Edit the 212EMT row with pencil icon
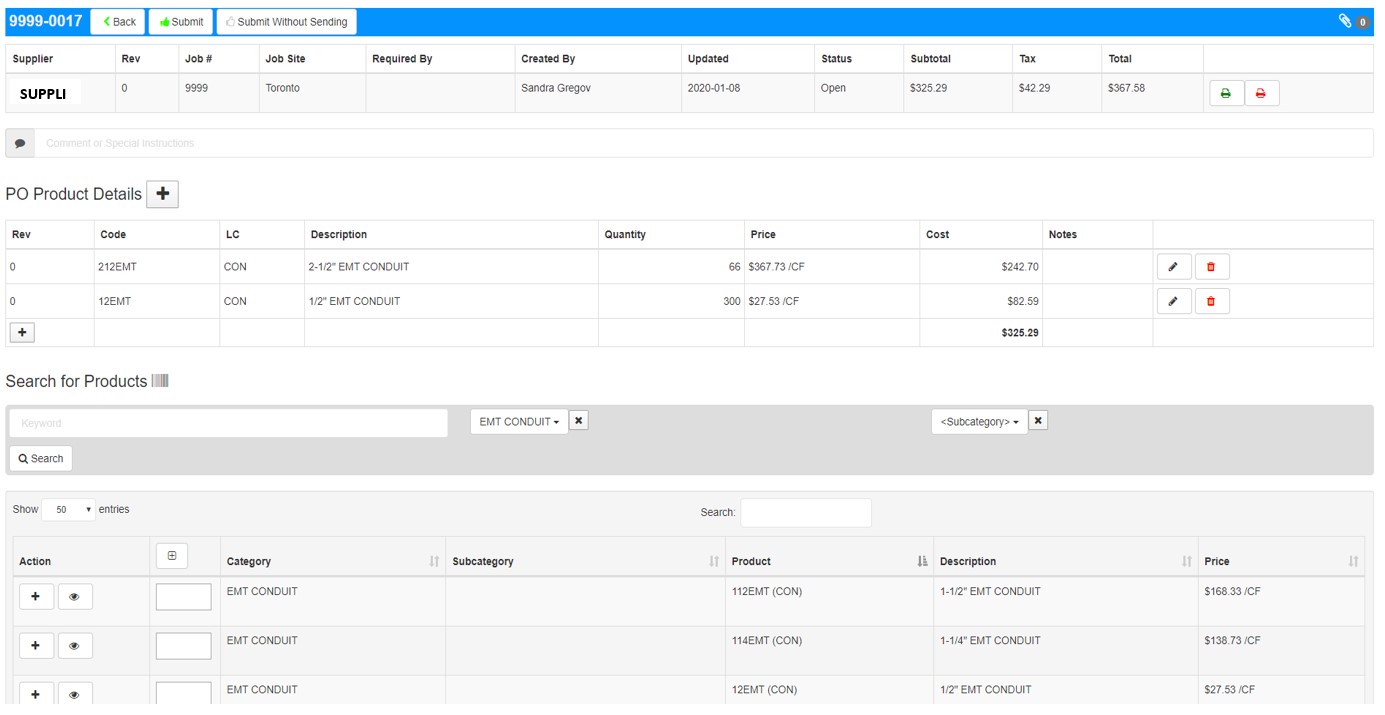The image size is (1385, 715). click(1174, 267)
